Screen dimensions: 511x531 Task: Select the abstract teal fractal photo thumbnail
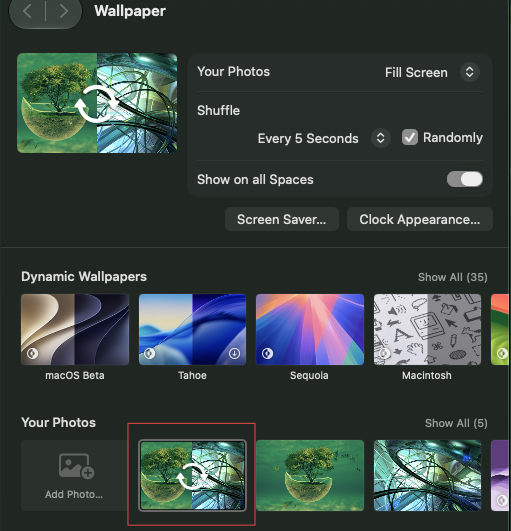427,475
